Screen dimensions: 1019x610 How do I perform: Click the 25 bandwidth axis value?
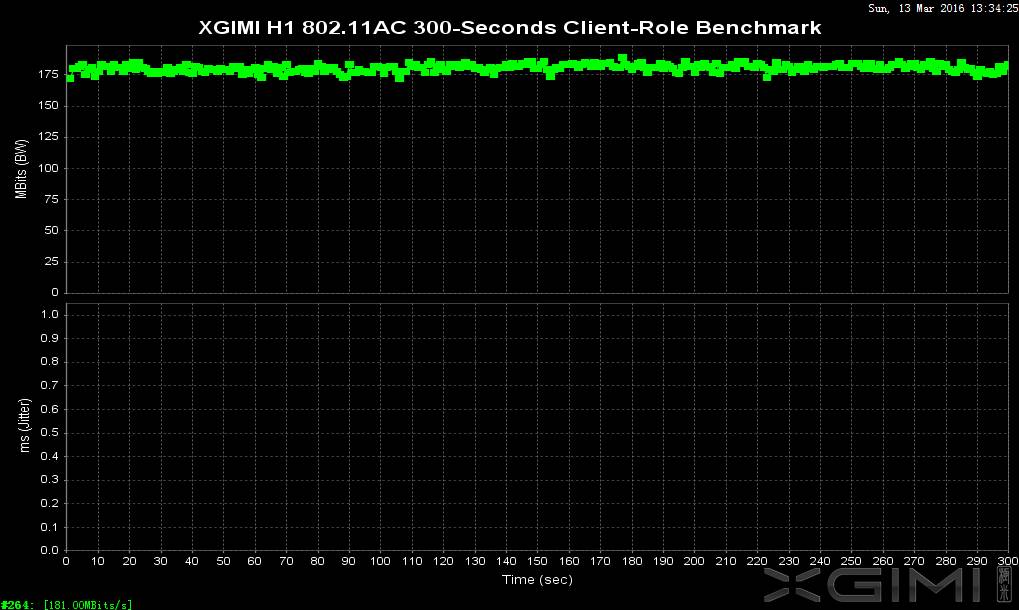(x=51, y=261)
